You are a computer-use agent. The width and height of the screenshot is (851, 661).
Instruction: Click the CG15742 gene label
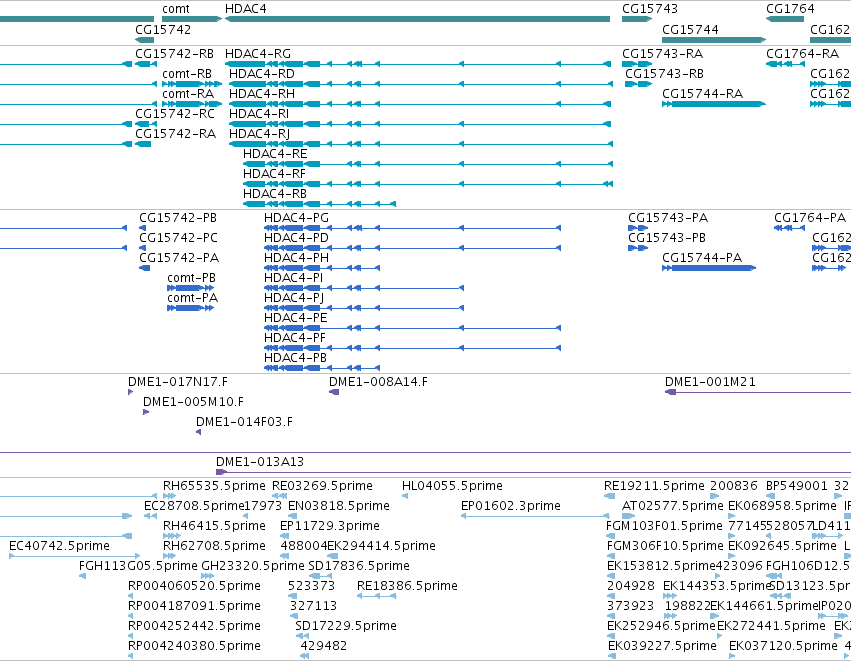coord(163,29)
